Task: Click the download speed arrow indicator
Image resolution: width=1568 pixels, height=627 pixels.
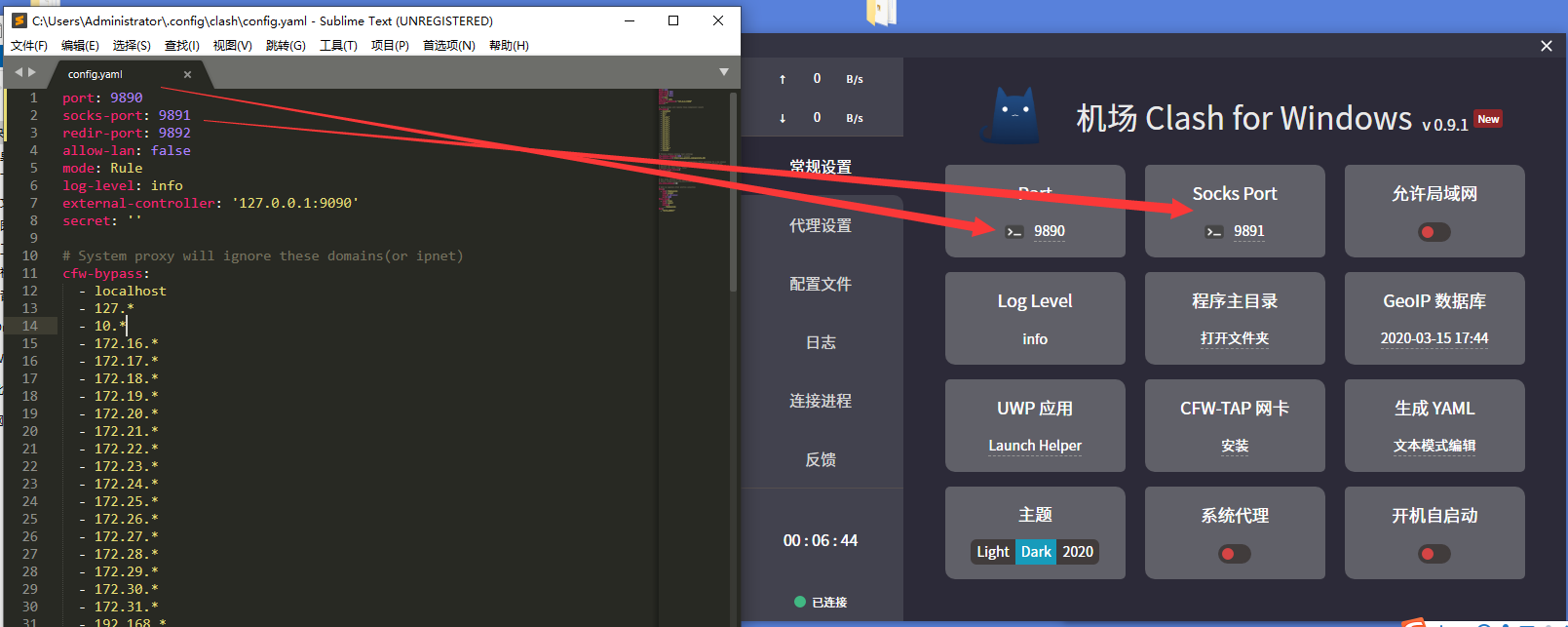Action: pyautogui.click(x=783, y=118)
